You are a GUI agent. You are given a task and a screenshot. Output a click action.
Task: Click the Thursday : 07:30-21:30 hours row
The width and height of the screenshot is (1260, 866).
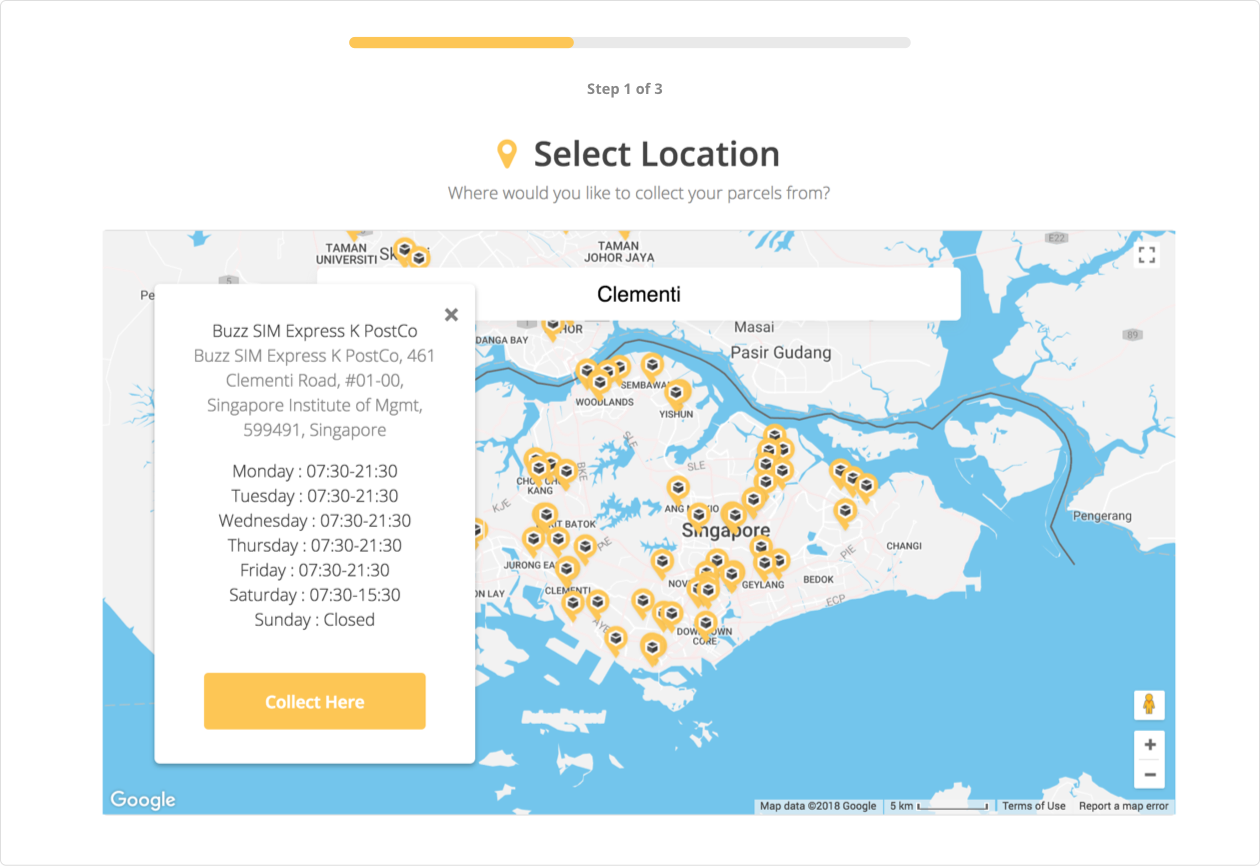315,546
